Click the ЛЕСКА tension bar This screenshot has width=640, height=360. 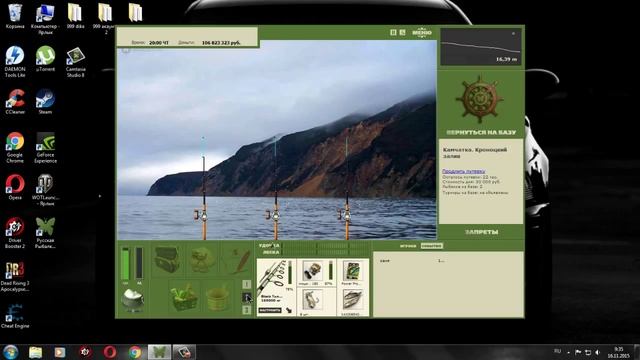(327, 252)
